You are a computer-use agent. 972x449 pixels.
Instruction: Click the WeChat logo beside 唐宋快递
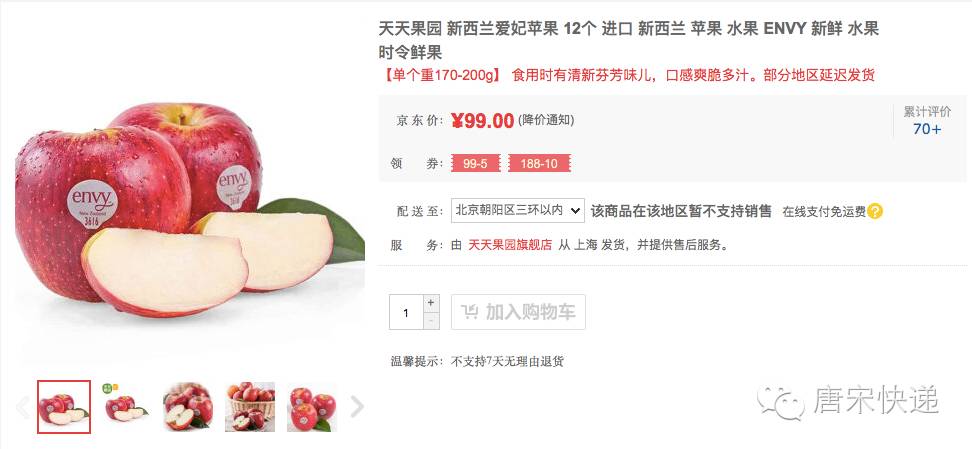click(781, 402)
